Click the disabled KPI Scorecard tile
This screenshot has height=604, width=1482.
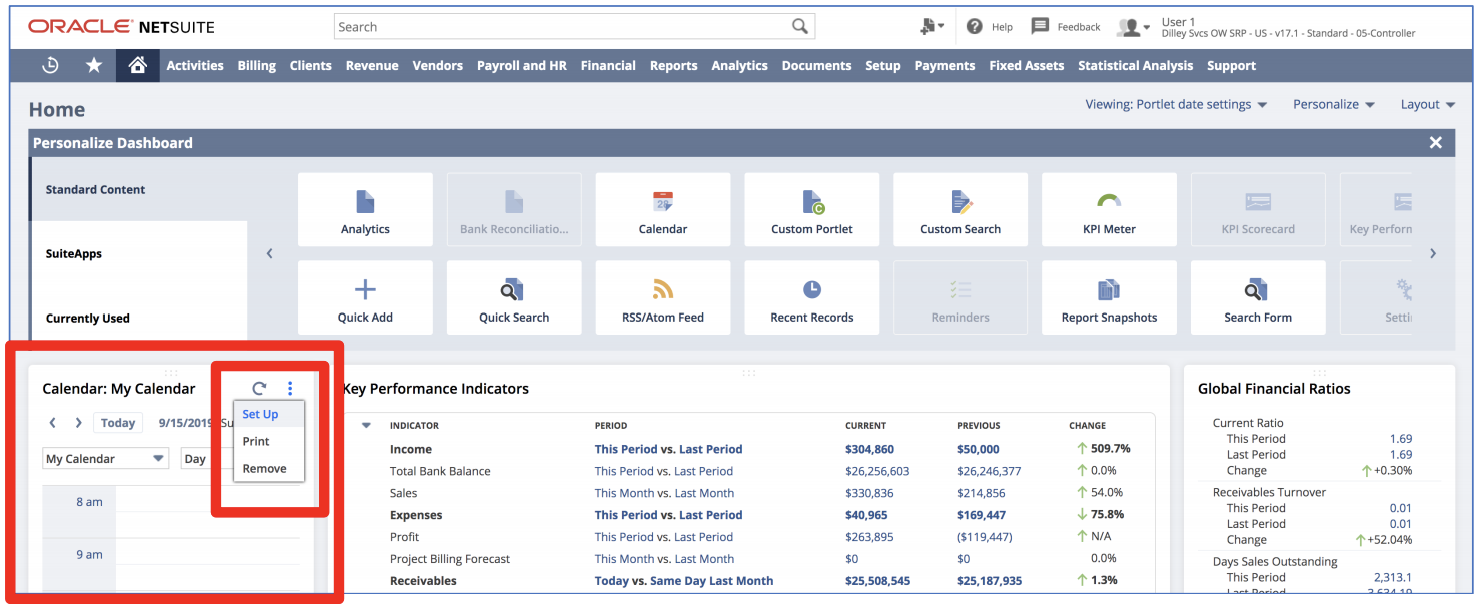[x=1258, y=210]
